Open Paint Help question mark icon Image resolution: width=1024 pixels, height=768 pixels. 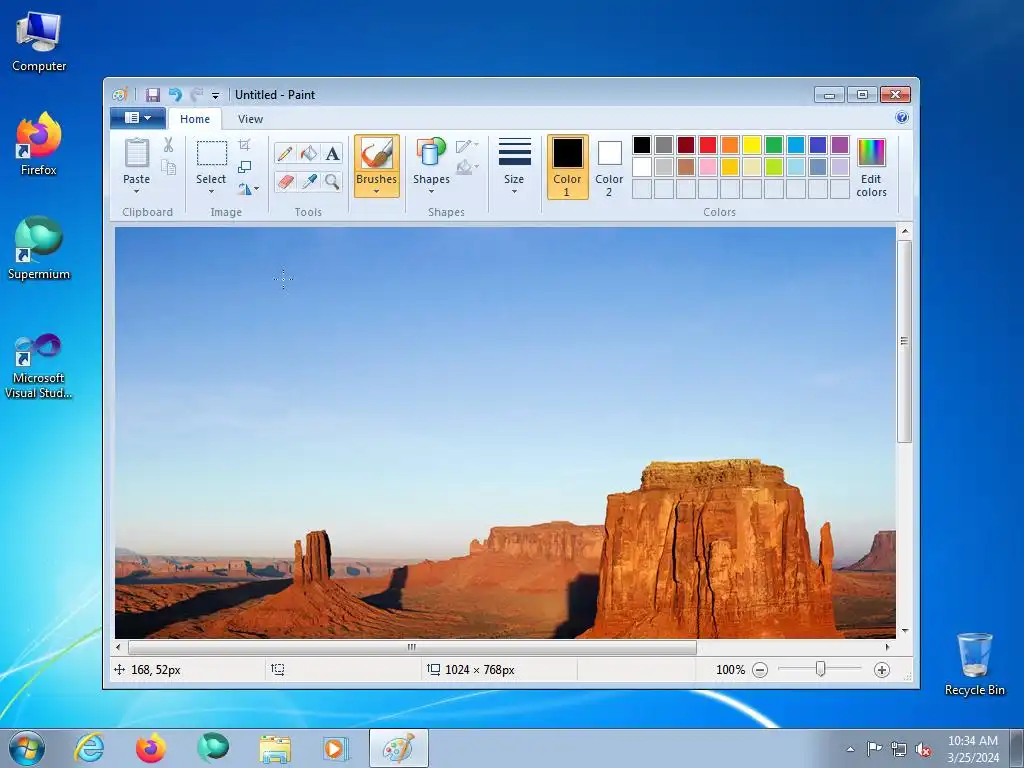click(902, 118)
